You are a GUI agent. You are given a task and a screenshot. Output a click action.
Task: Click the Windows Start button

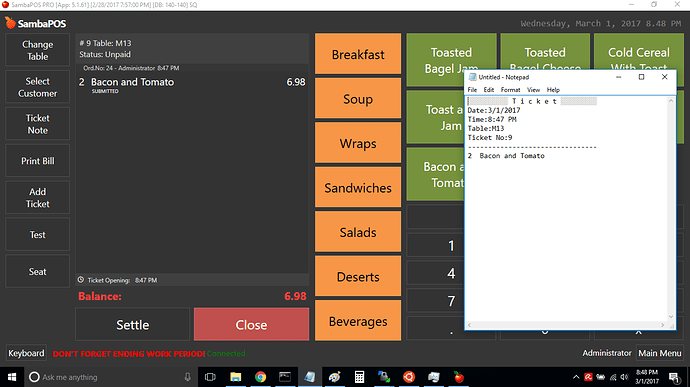[12, 377]
